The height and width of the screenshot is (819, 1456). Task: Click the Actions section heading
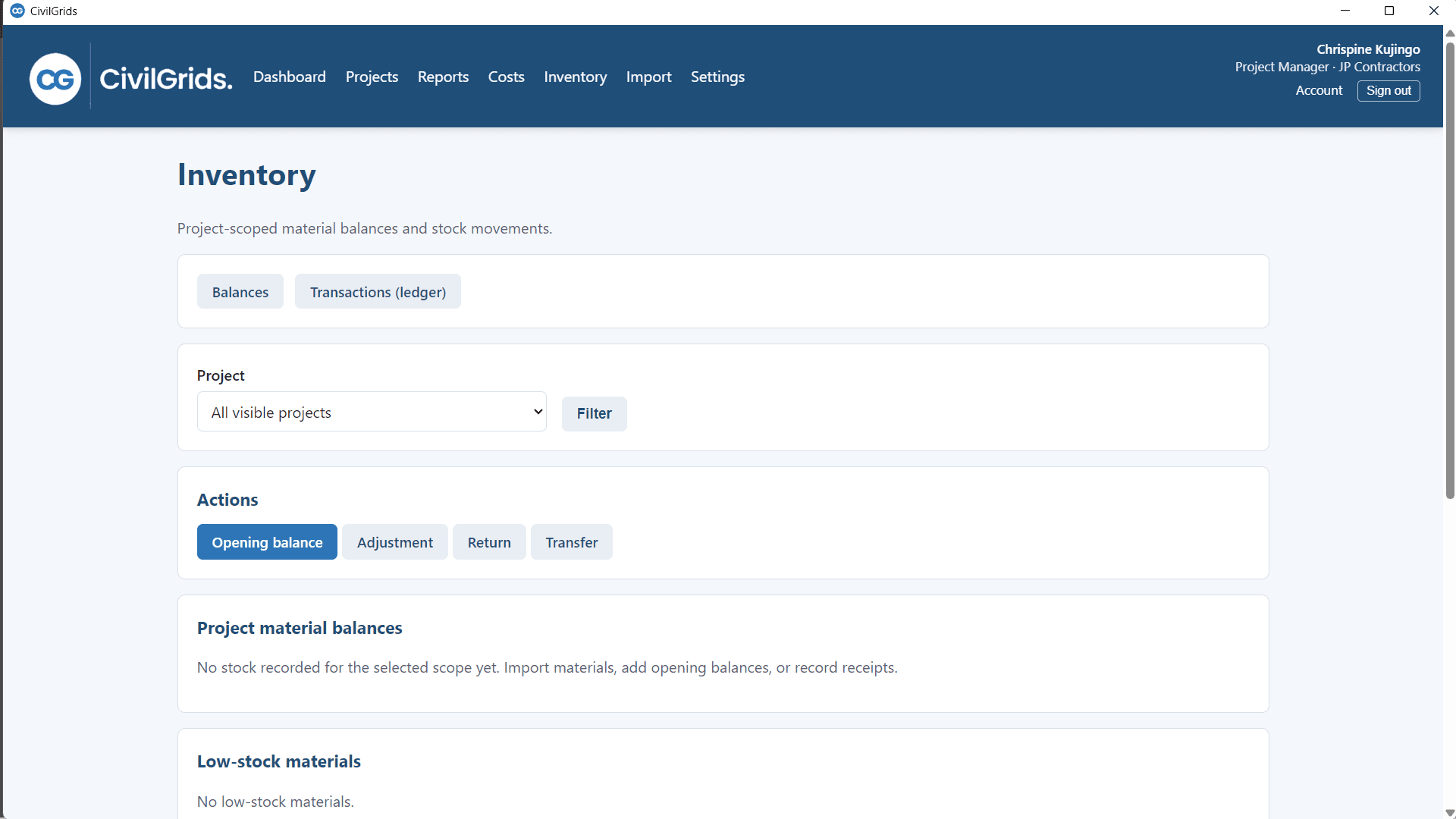pyautogui.click(x=227, y=500)
